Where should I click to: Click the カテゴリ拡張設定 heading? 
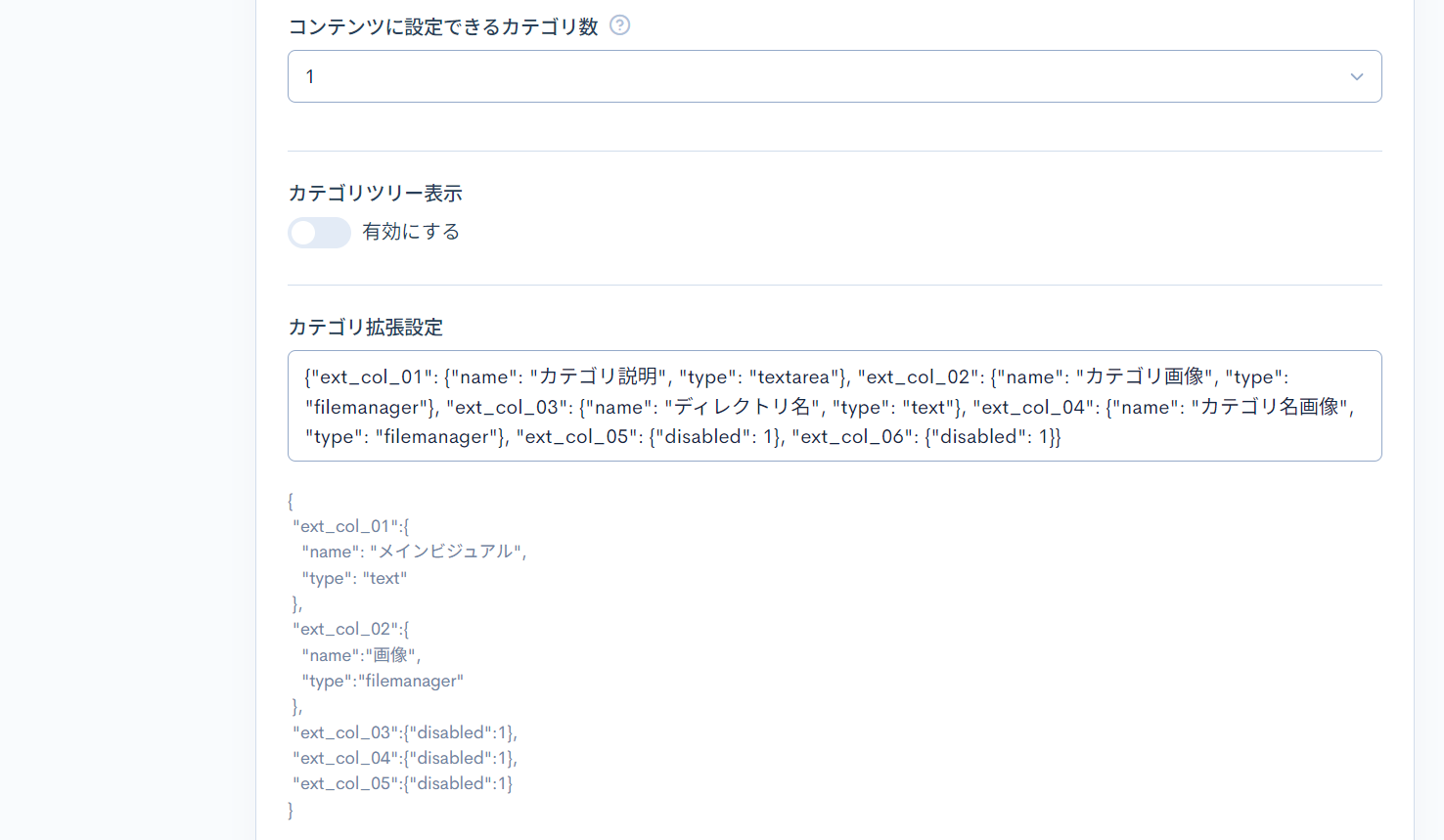365,328
